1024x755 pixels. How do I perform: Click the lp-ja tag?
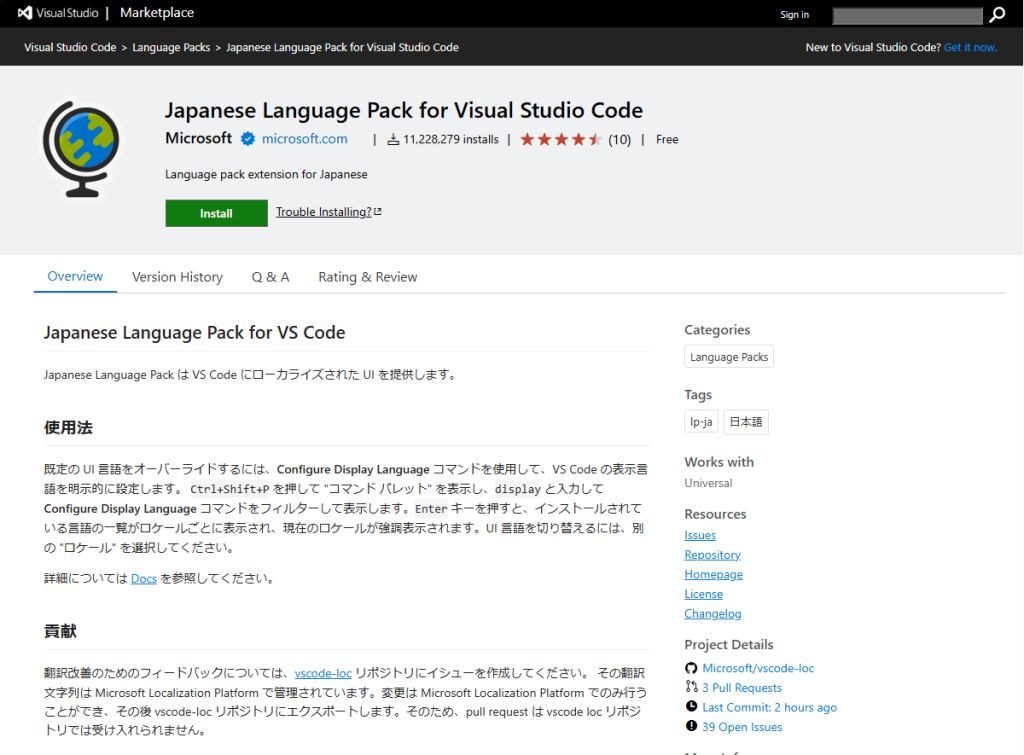pyautogui.click(x=701, y=422)
